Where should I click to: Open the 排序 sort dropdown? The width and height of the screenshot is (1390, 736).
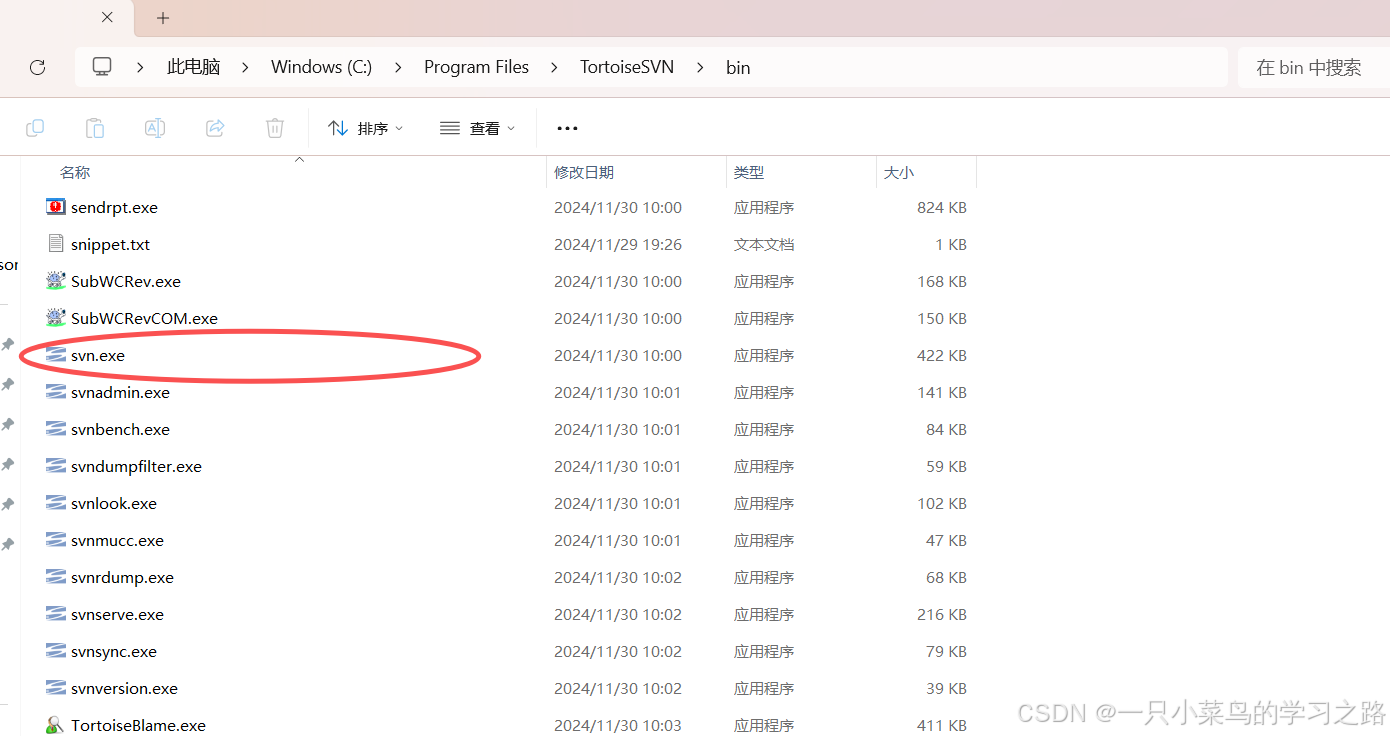pyautogui.click(x=366, y=128)
